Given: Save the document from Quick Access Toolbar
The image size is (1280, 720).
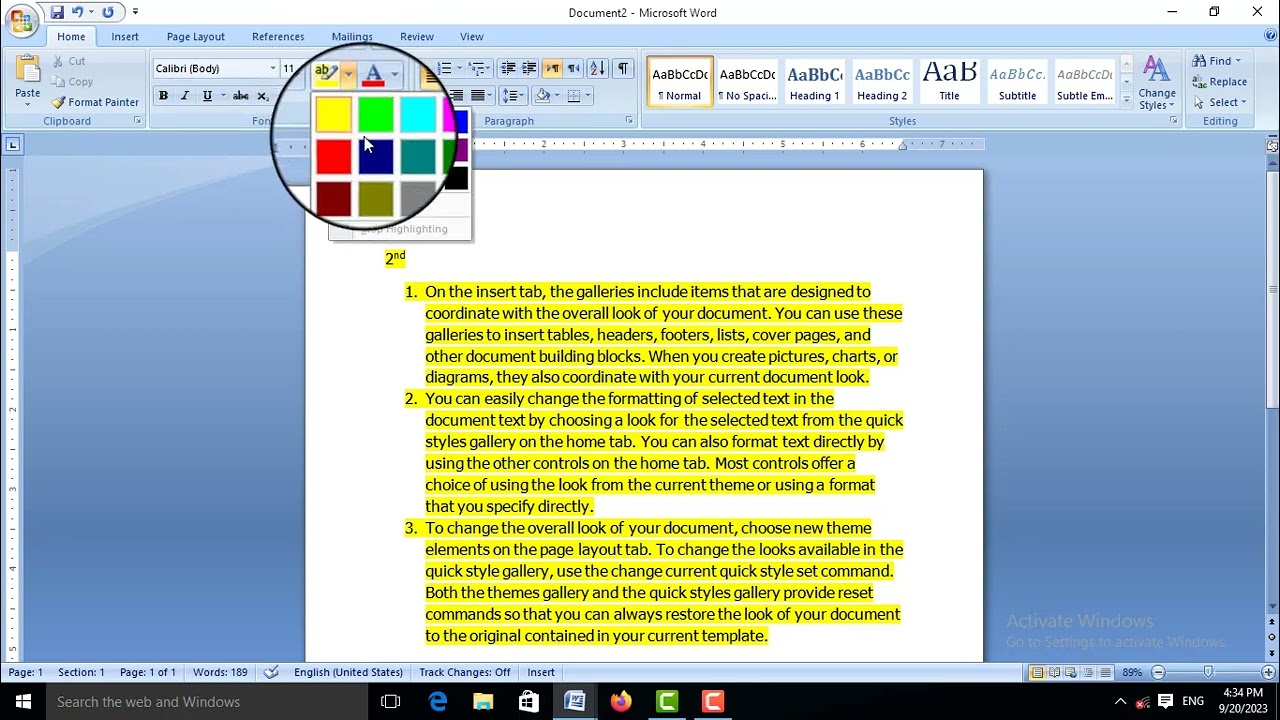Looking at the screenshot, I should tap(57, 12).
